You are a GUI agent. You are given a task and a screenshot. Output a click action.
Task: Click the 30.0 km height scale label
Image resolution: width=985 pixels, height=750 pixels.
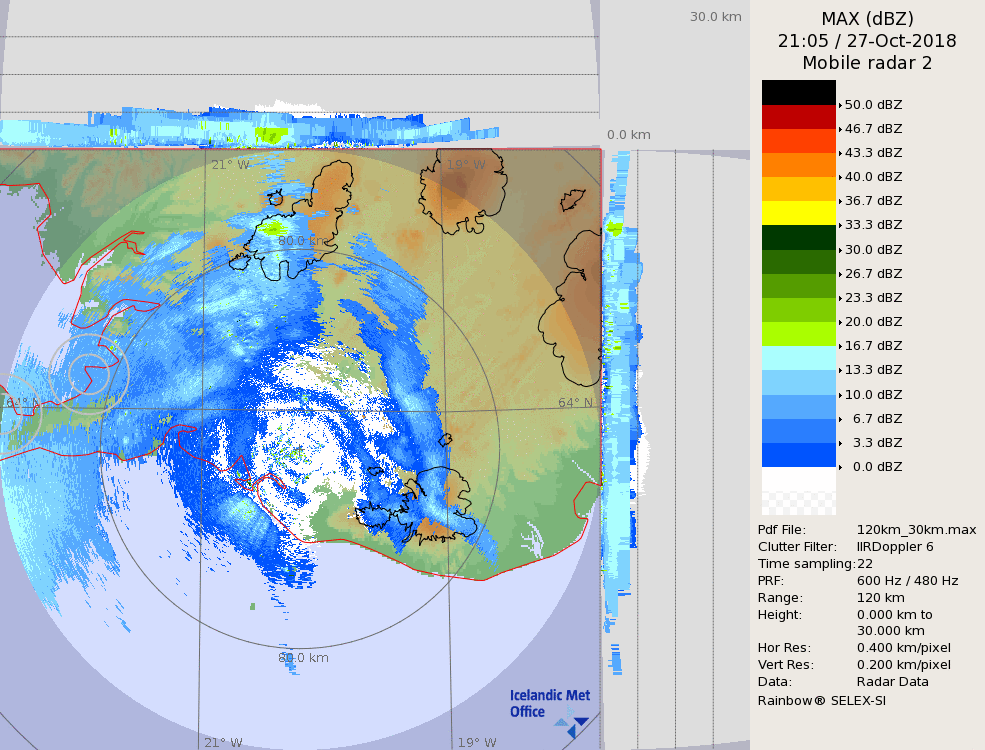point(715,16)
